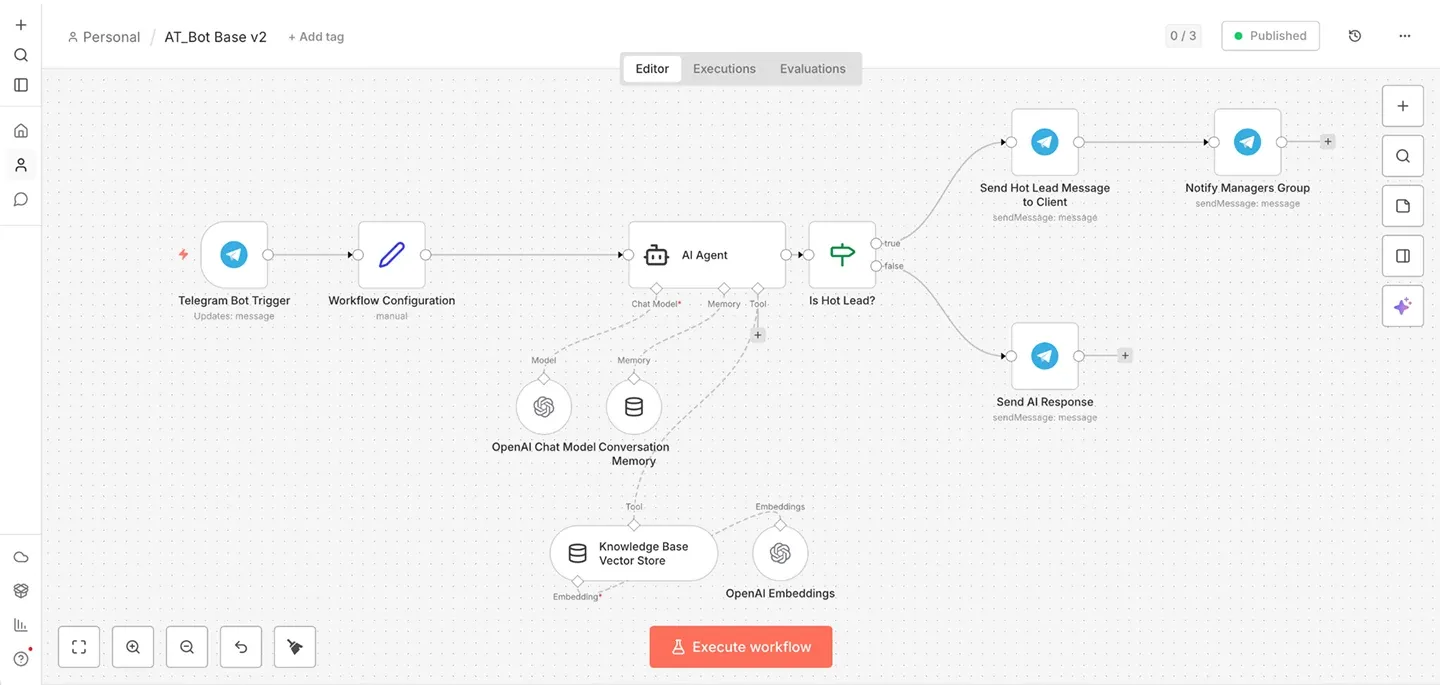Select the OpenAI Embeddings node
1440x685 pixels.
(x=780, y=553)
